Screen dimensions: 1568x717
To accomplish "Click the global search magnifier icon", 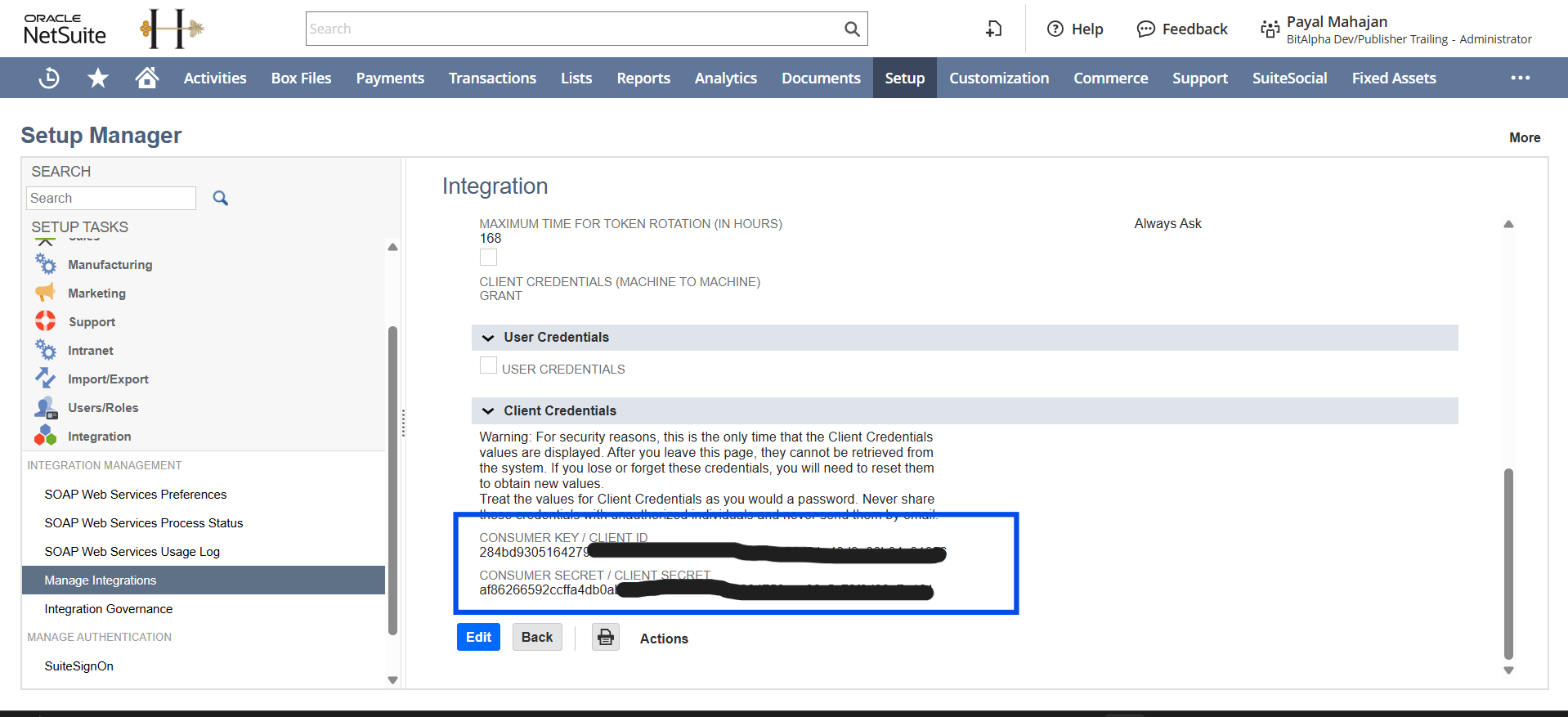I will pyautogui.click(x=852, y=29).
